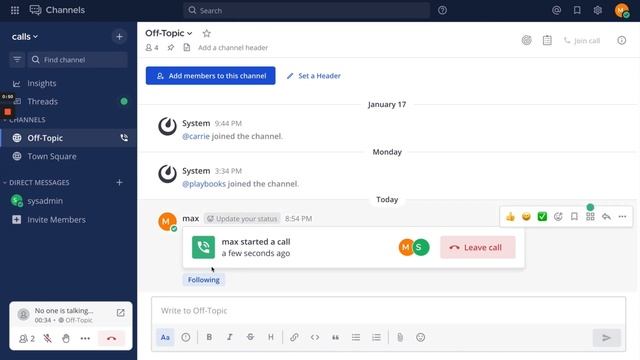Open channel info panel icon
The width and height of the screenshot is (640, 360).
(622, 40)
